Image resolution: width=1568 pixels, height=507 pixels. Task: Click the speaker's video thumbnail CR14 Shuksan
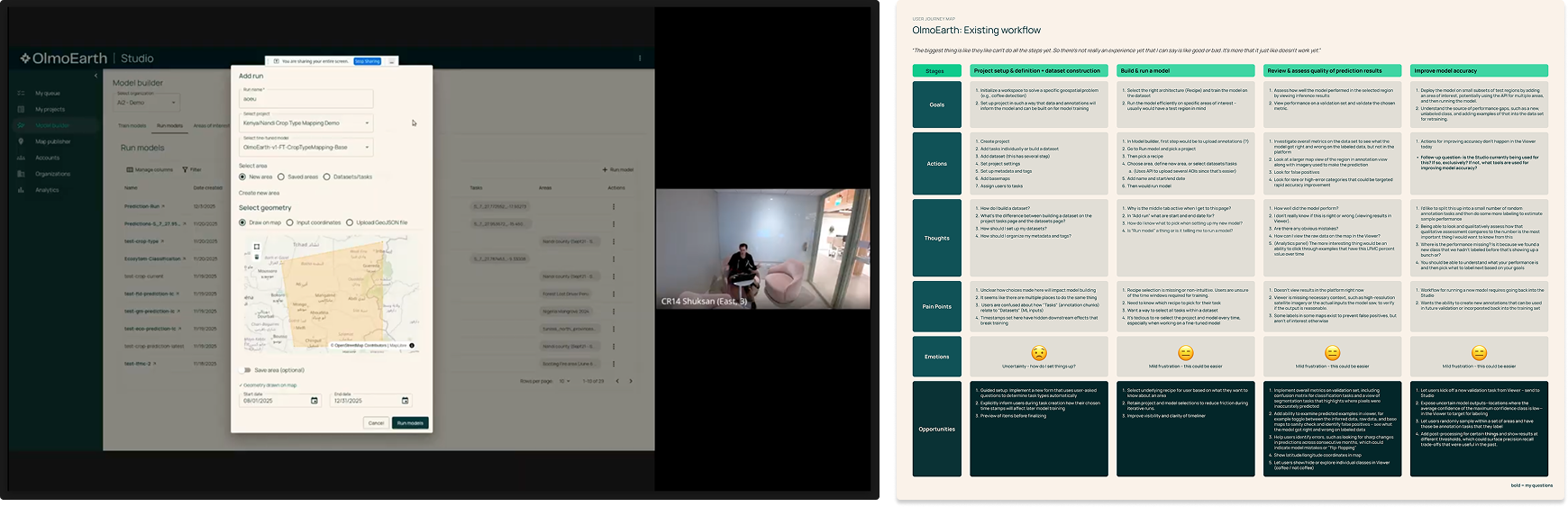(x=762, y=249)
